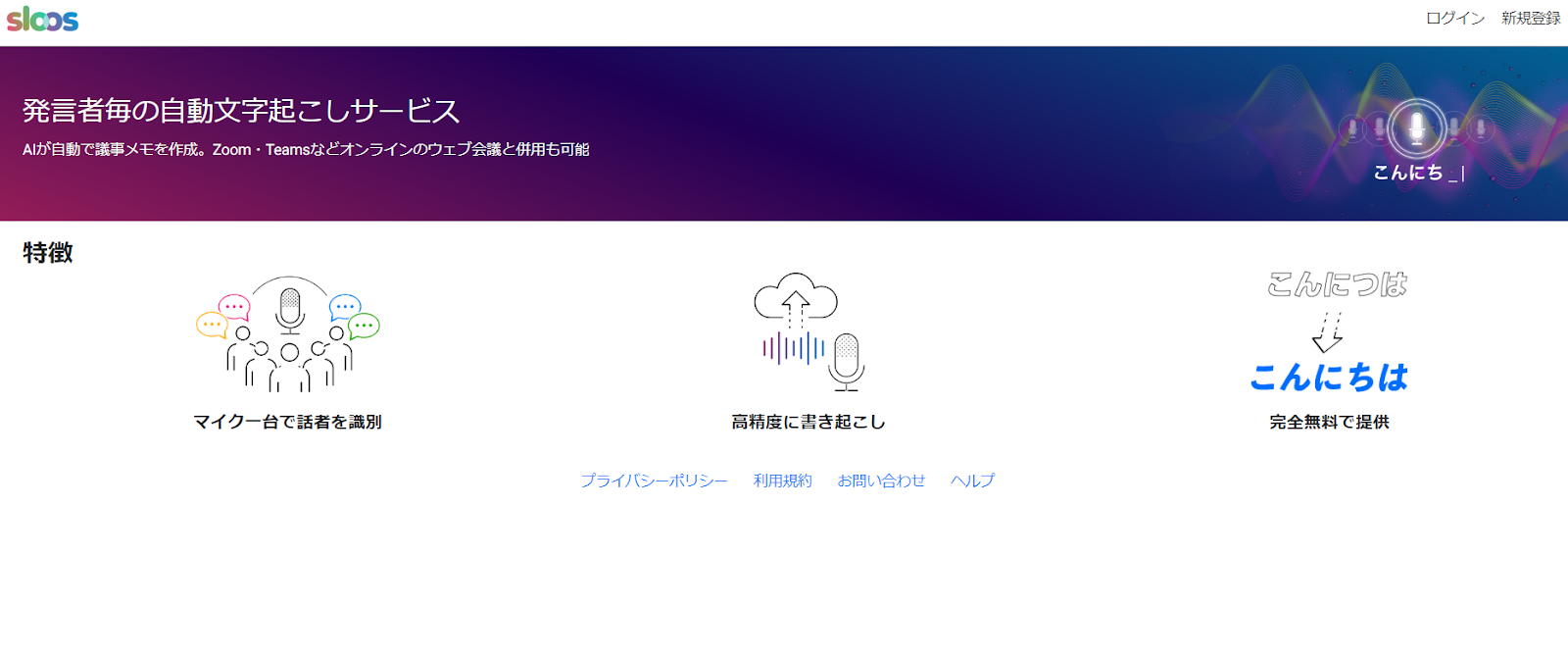Screen dimensions: 1568x658
Task: Click the 完全無料で提供 caption
Action: pyautogui.click(x=1329, y=422)
